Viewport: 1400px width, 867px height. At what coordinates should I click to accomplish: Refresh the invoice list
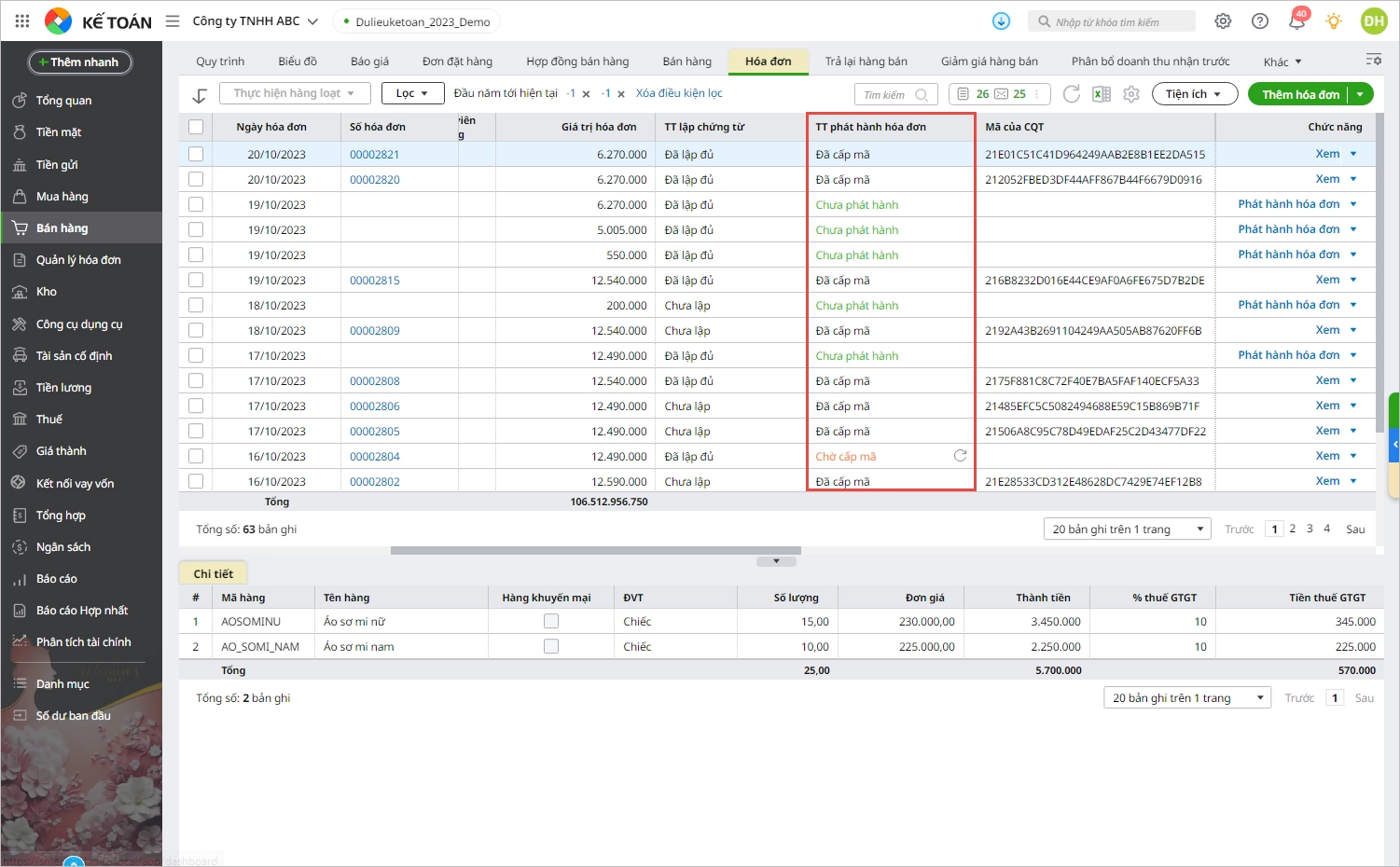1072,94
